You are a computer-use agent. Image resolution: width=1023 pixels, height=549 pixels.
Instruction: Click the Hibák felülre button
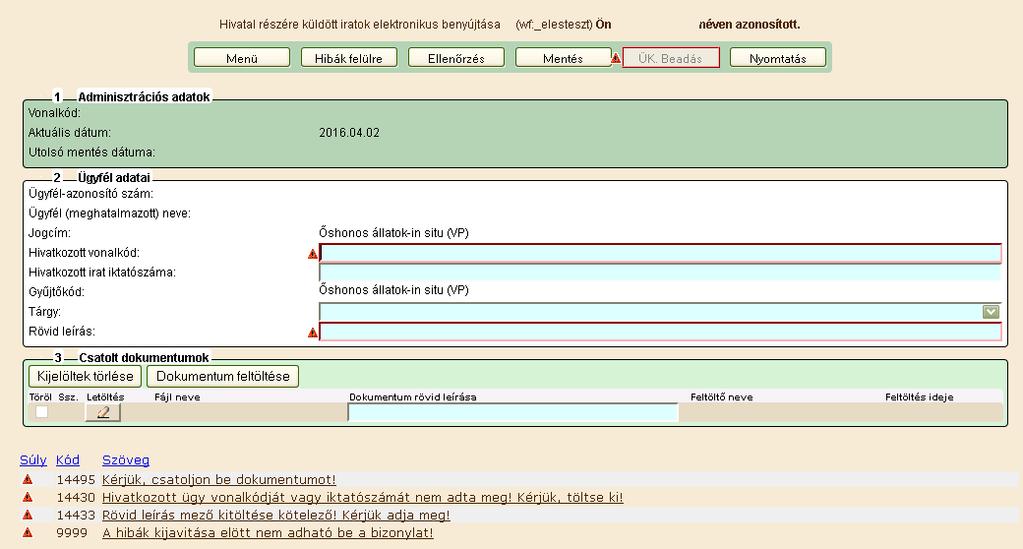point(348,58)
